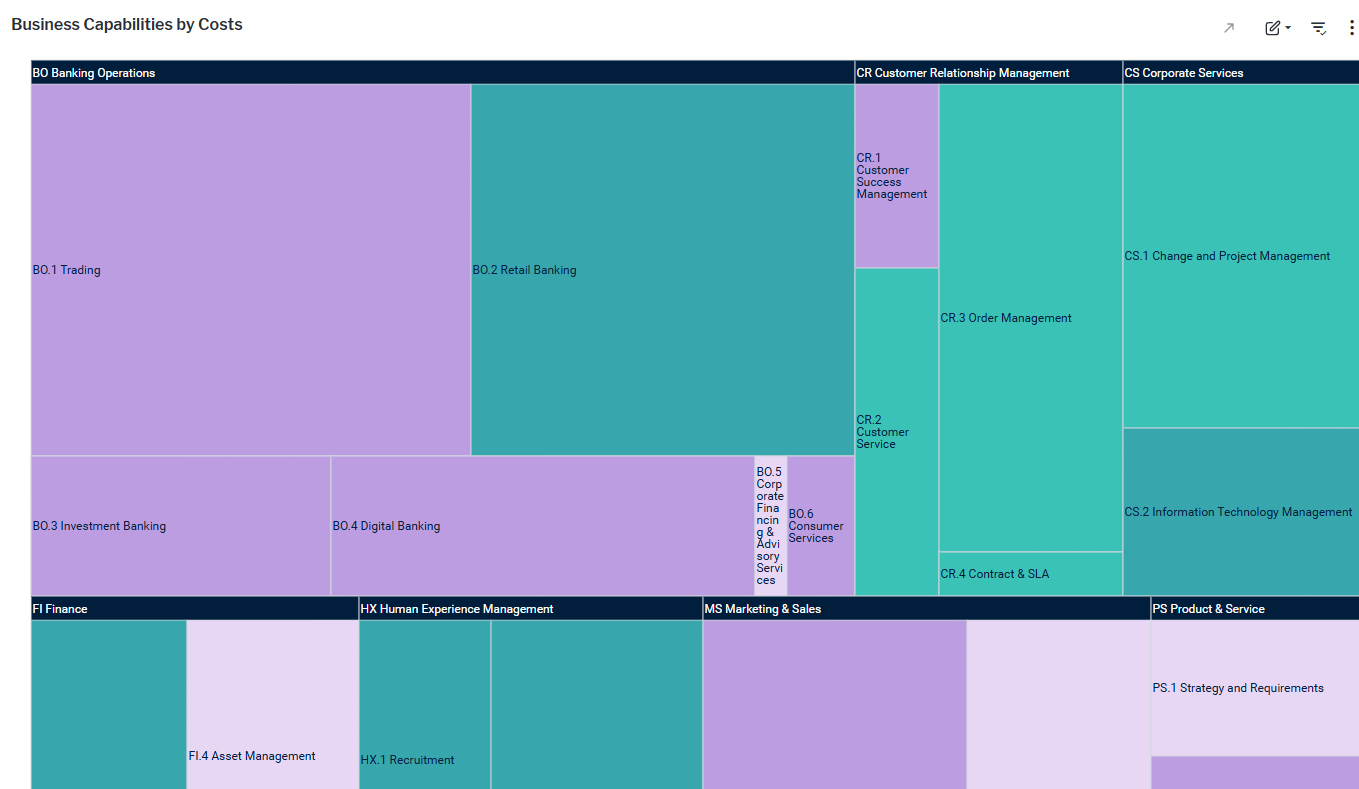Select the BO.2 Retail Banking tile
Viewport: 1359px width, 789px height.
click(x=662, y=270)
